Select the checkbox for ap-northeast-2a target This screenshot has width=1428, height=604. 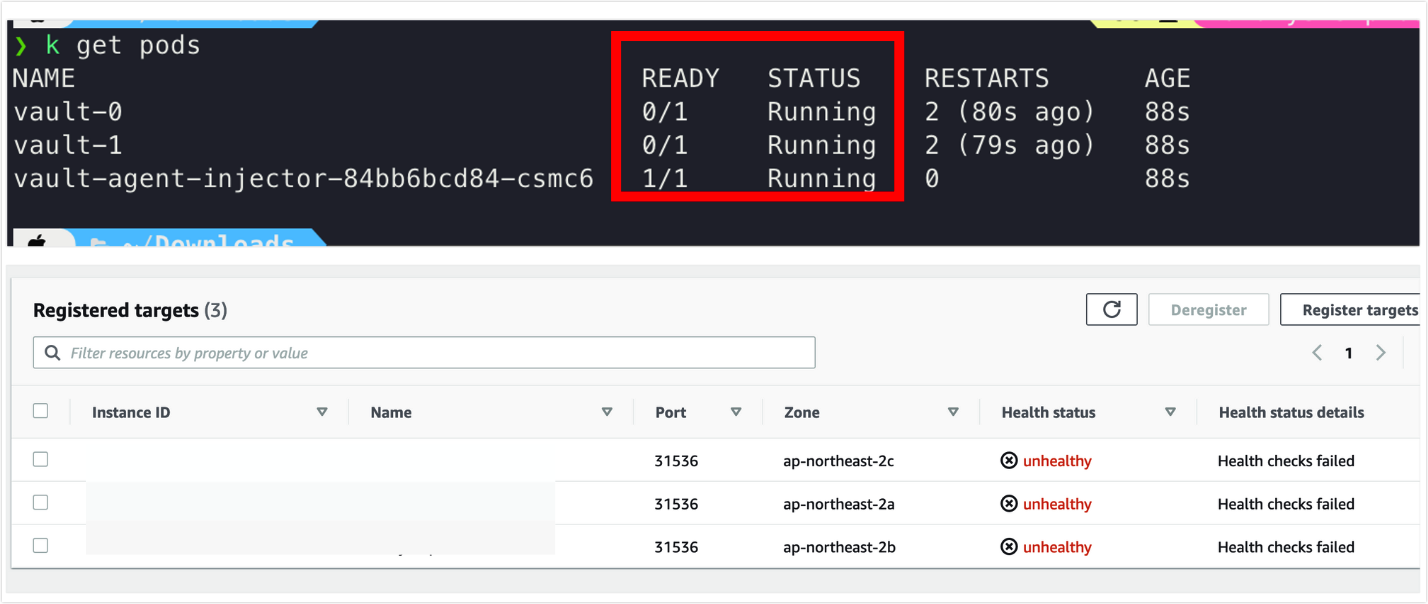tap(41, 503)
